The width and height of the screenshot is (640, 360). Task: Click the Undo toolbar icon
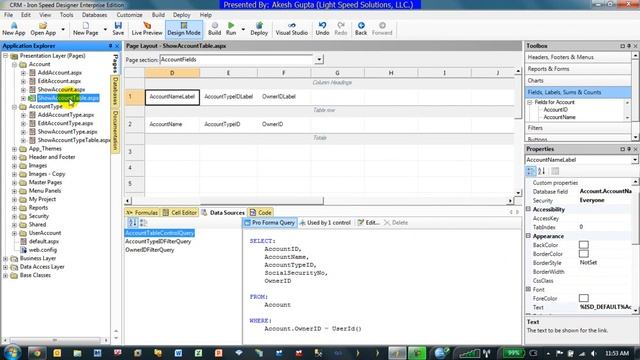322,29
